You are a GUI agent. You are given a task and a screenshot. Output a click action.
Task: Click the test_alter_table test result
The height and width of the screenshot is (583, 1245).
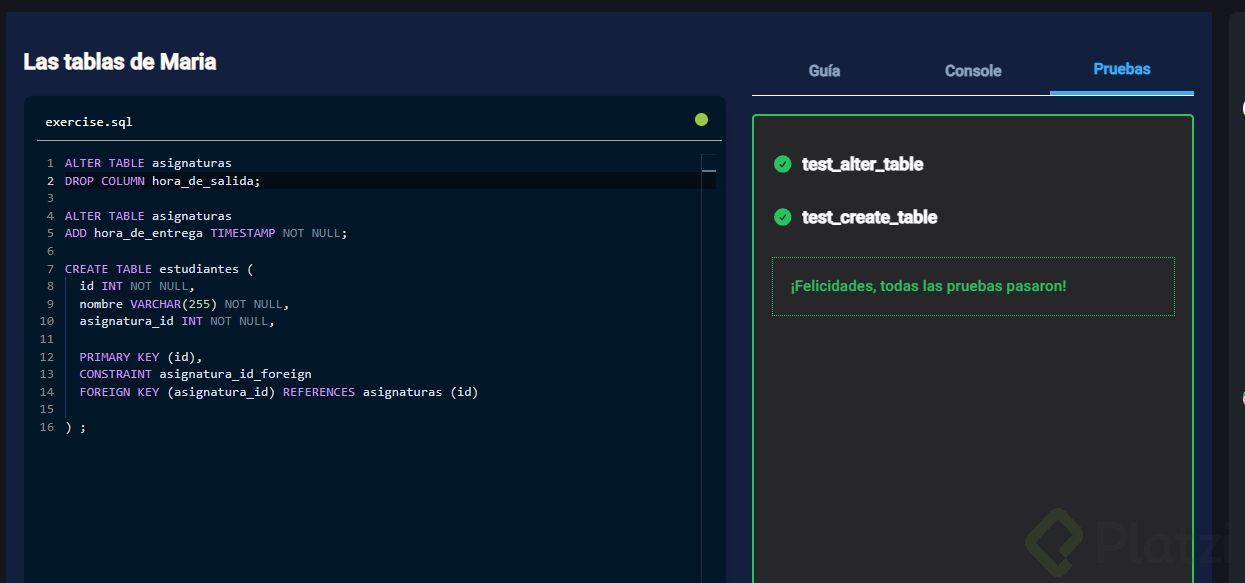(862, 164)
